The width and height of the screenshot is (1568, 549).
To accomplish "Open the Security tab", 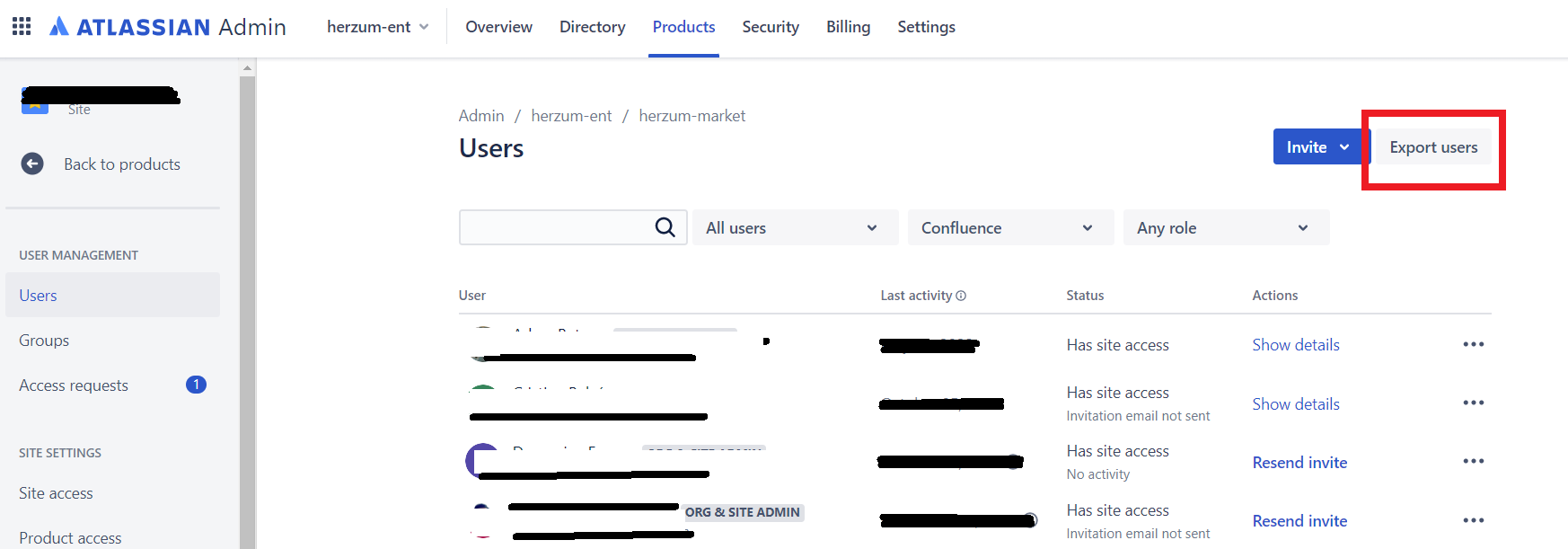I will (771, 27).
